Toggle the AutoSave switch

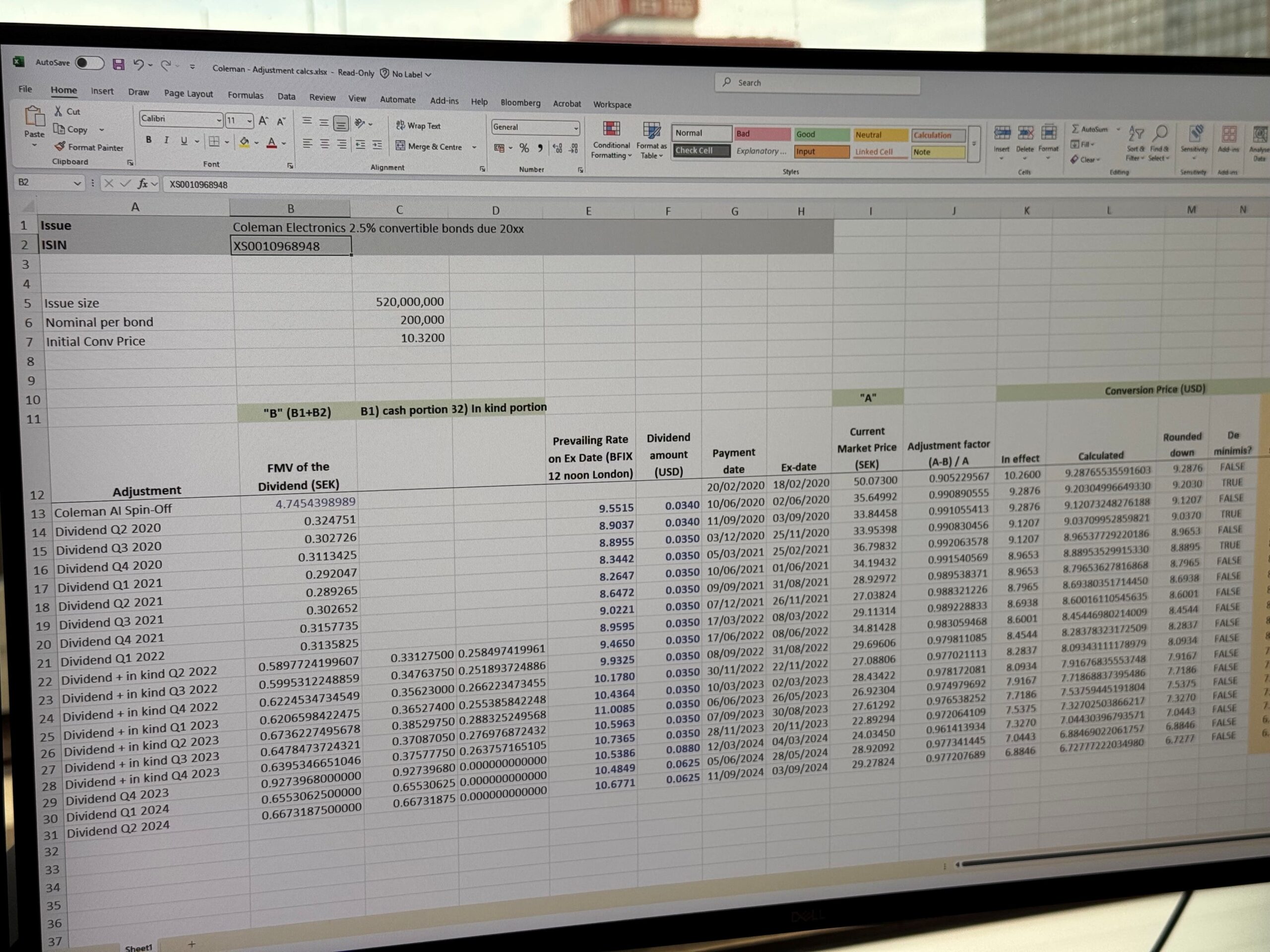[89, 62]
